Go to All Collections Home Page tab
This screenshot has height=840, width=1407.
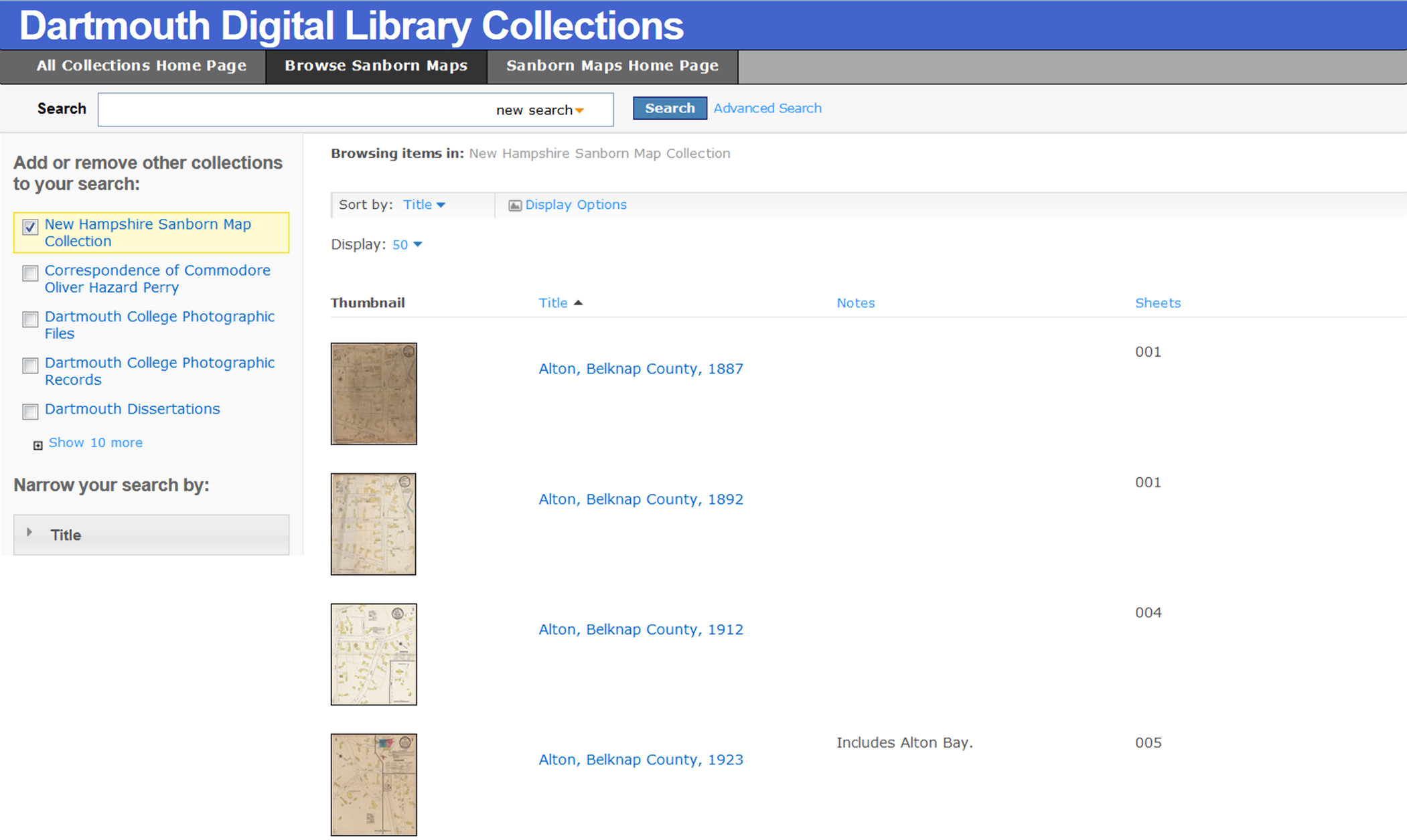click(x=141, y=66)
